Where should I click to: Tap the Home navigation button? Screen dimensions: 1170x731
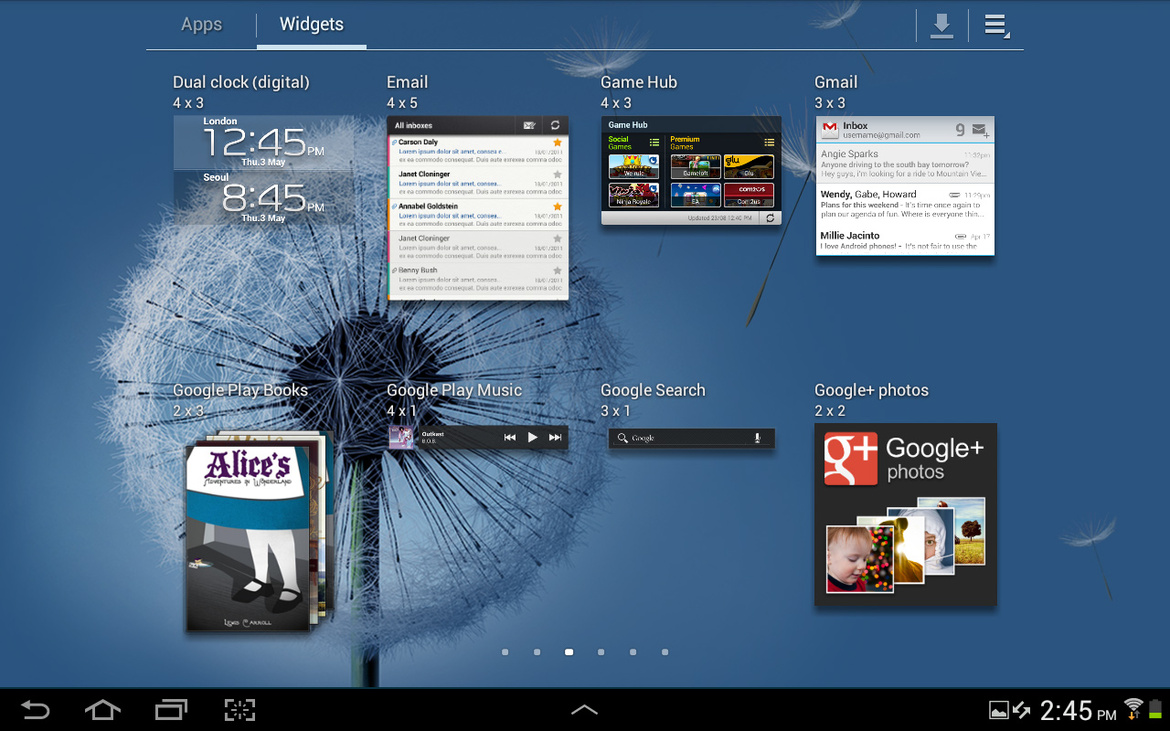coord(103,709)
